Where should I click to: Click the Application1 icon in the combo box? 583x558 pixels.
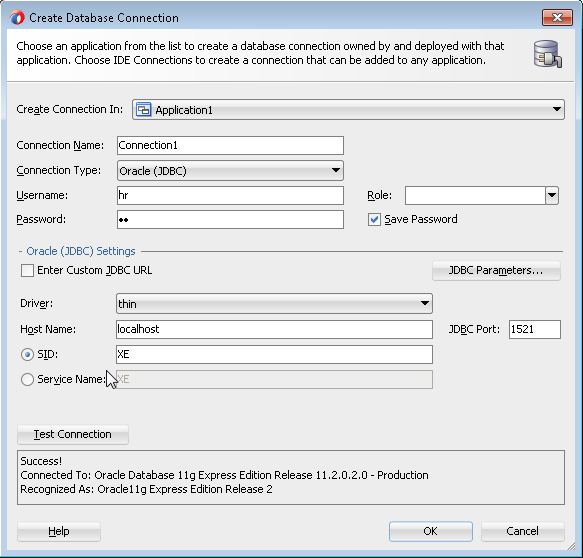pyautogui.click(x=144, y=110)
